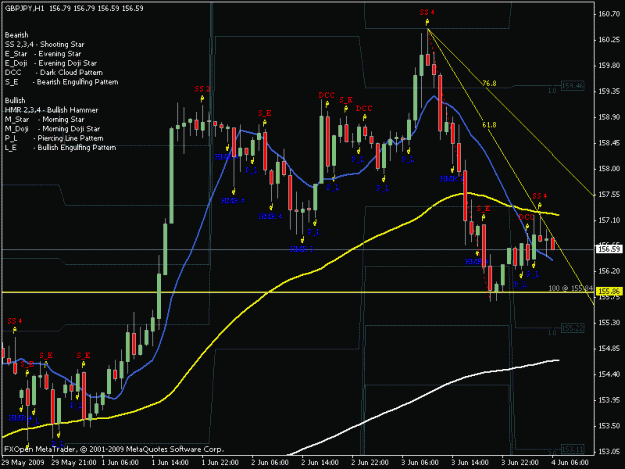Image resolution: width=625 pixels, height=469 pixels.
Task: Click the red 'SS 2' shooting star label
Action: (x=202, y=88)
